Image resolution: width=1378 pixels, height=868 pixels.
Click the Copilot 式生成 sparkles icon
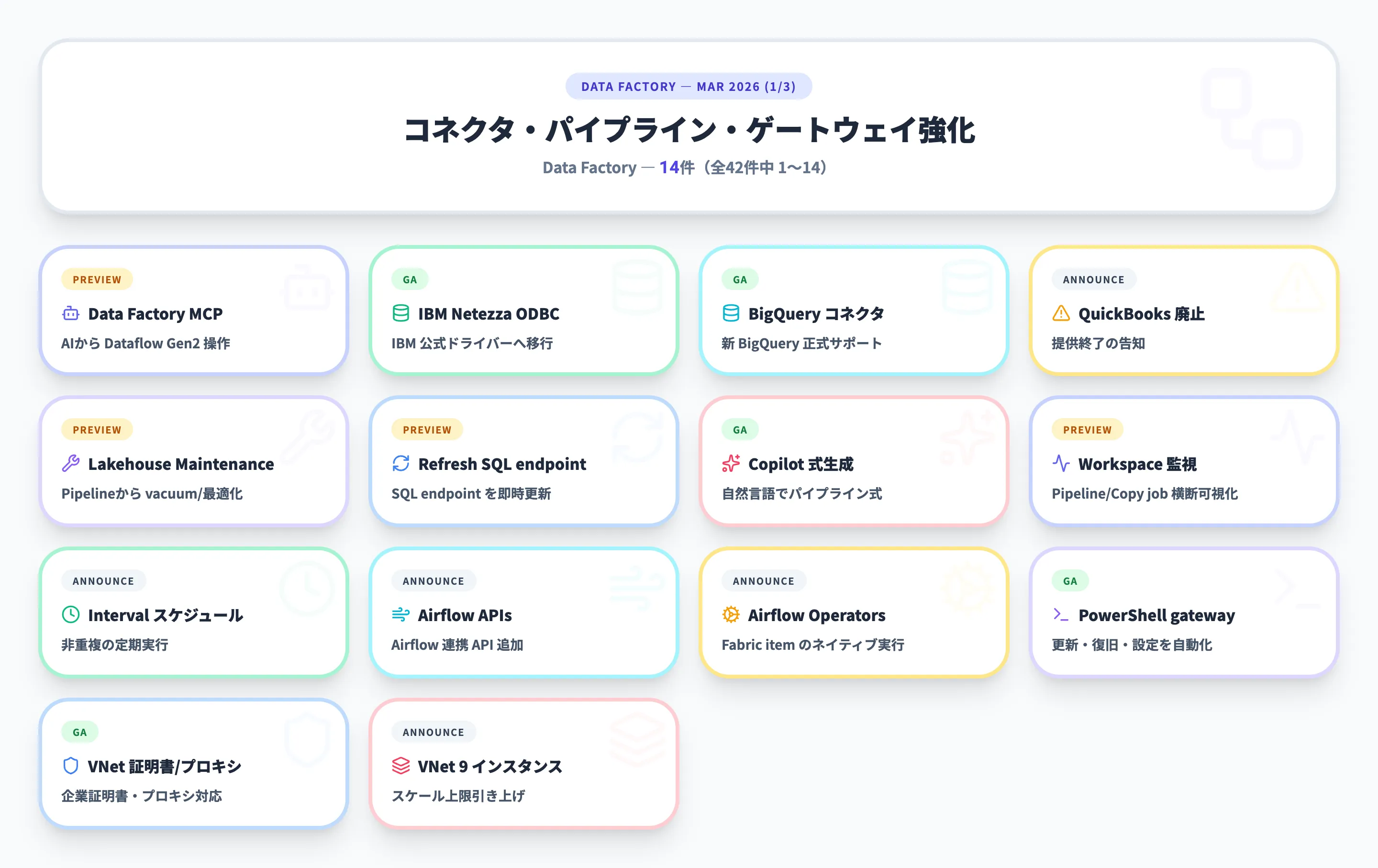point(732,464)
